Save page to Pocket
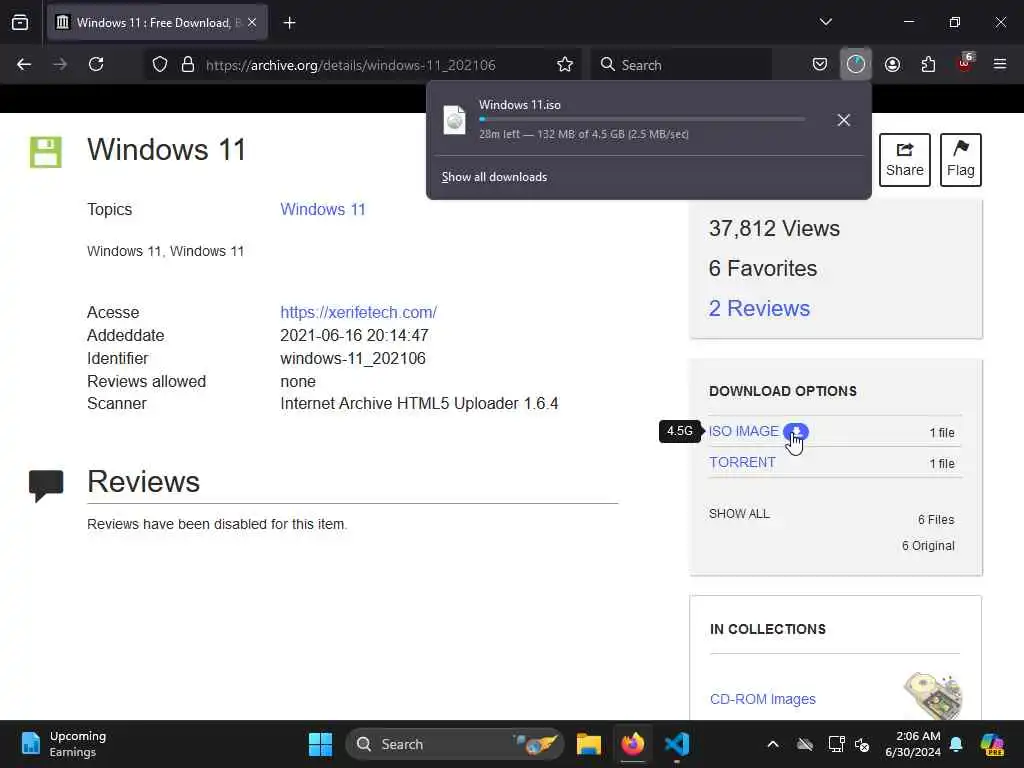The height and width of the screenshot is (768, 1024). click(820, 65)
